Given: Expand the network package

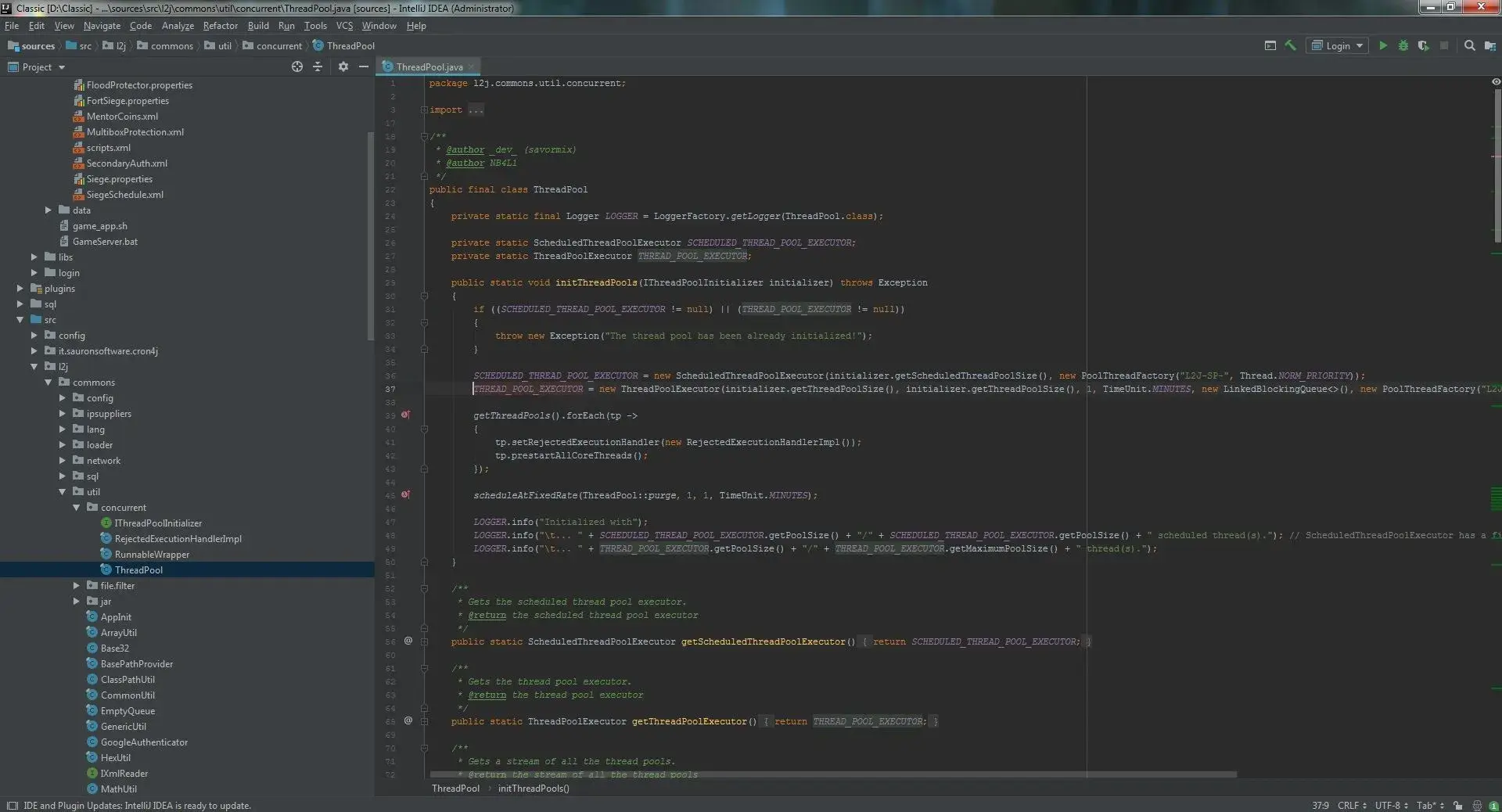Looking at the screenshot, I should point(62,460).
